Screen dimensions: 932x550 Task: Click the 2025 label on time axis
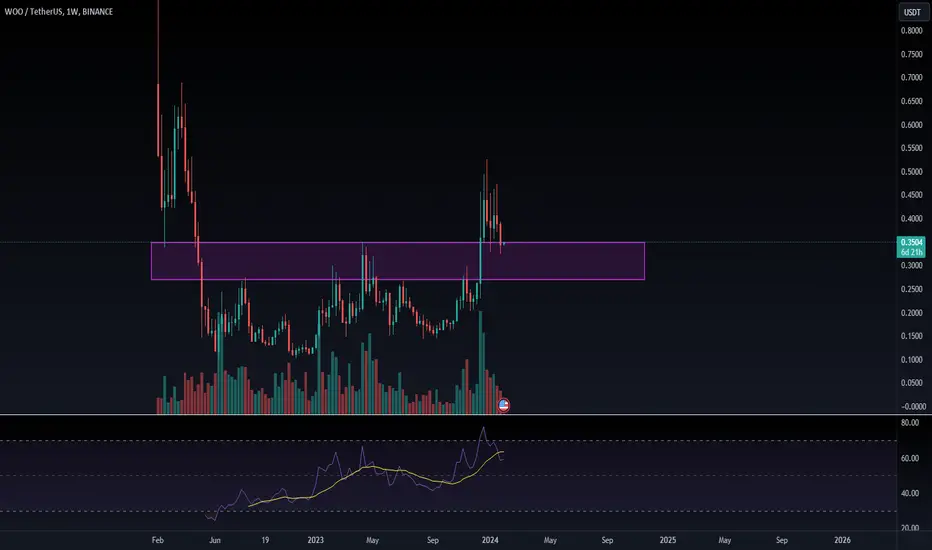(667, 540)
